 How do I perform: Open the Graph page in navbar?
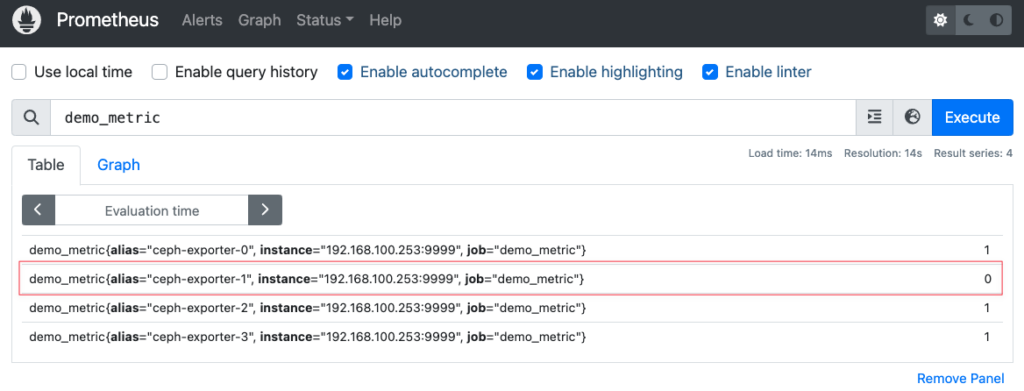(x=259, y=20)
